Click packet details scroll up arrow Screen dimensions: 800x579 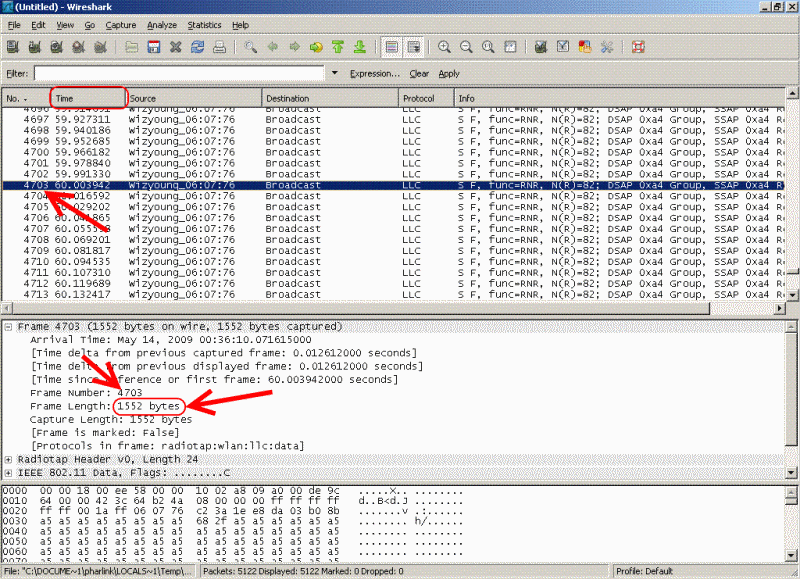tap(792, 326)
